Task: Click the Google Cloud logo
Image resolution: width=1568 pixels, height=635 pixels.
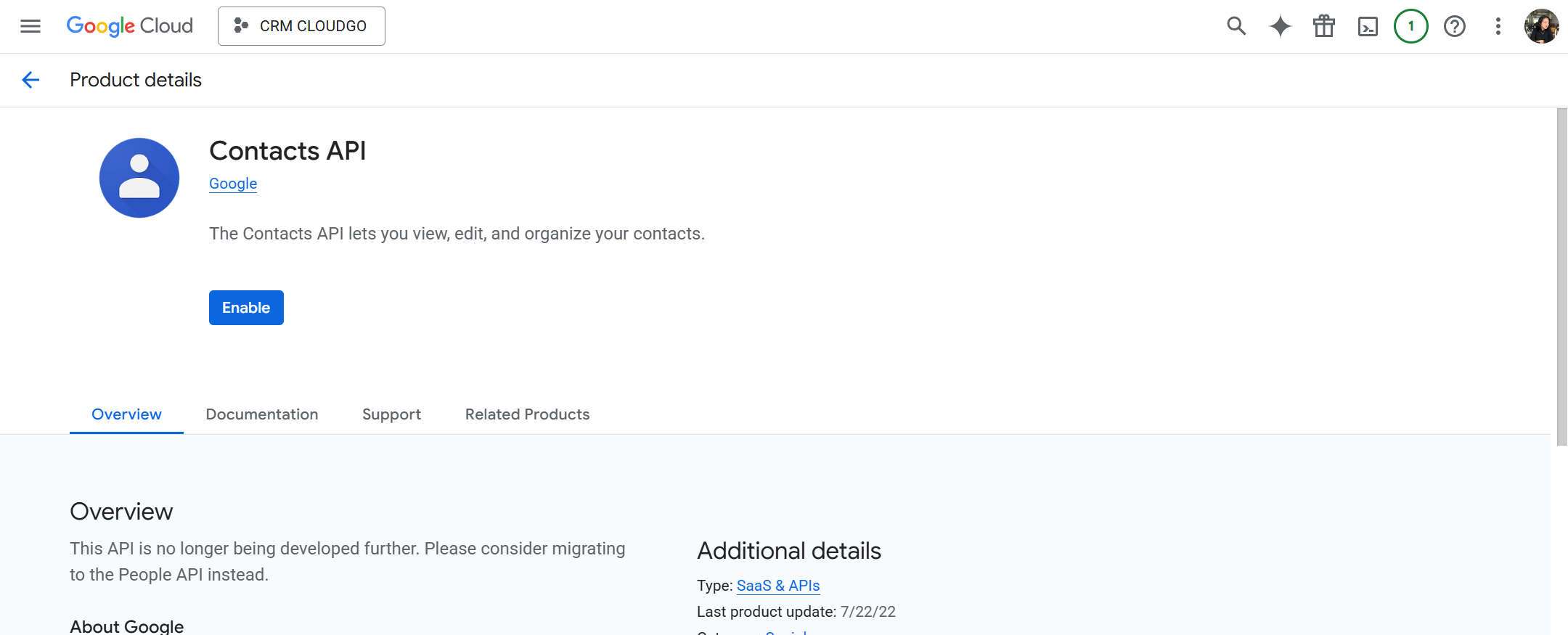Action: click(130, 26)
